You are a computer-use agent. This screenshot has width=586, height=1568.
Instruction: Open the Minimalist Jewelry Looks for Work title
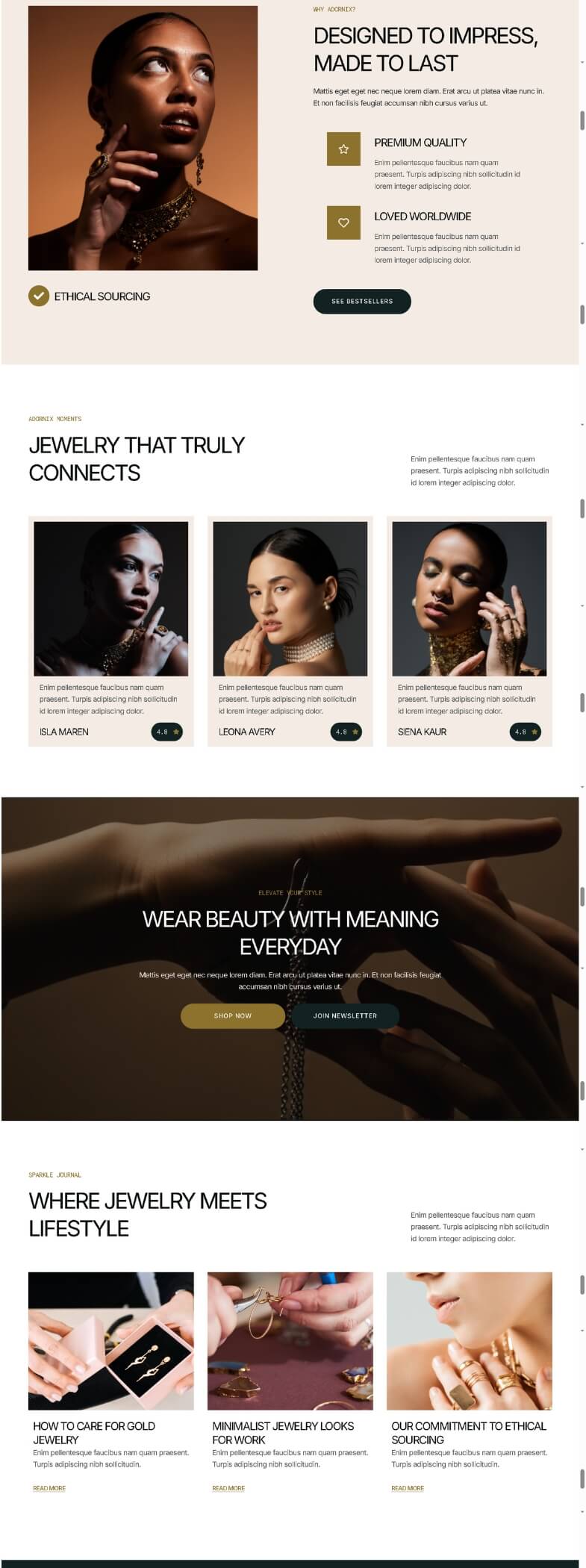283,1432
